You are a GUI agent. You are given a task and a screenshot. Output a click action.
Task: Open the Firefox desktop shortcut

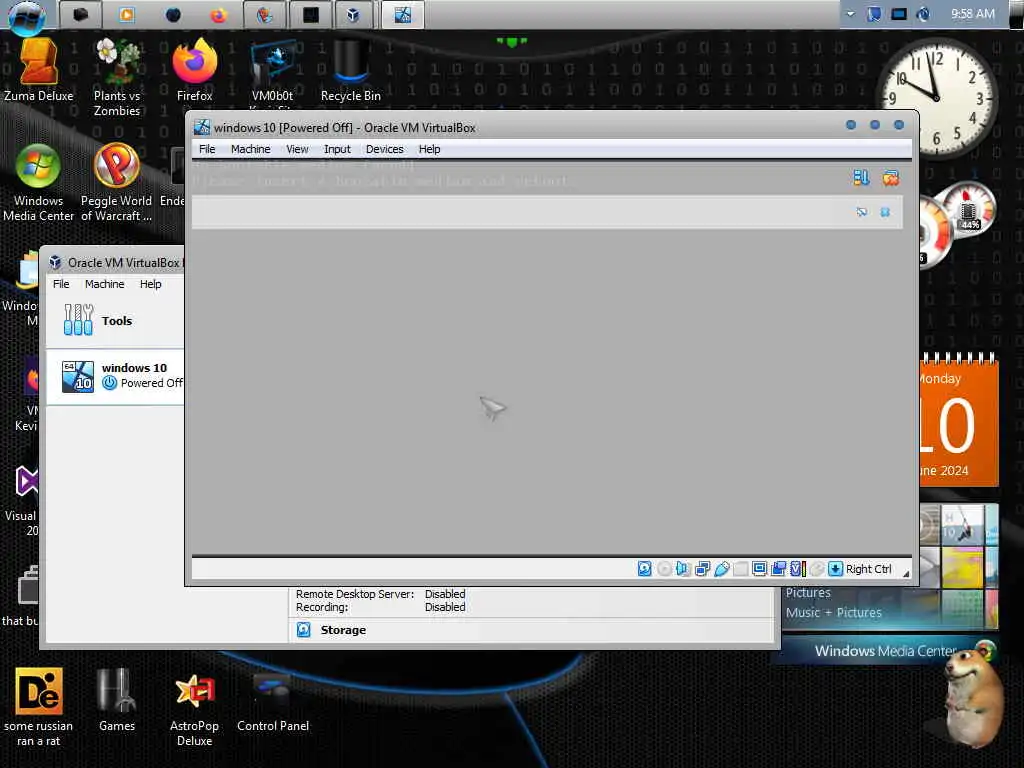195,70
